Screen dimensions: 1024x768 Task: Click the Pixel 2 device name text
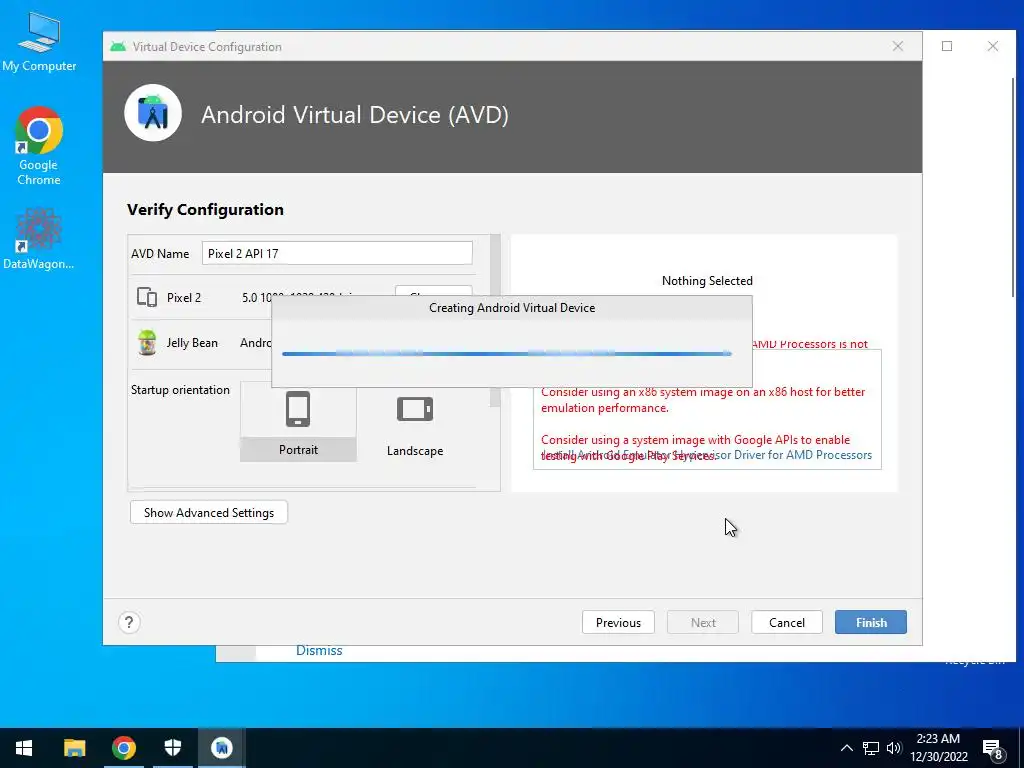pos(184,298)
